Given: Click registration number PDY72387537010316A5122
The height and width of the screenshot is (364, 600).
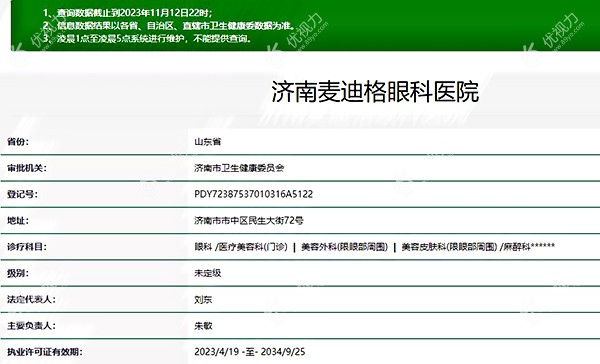Looking at the screenshot, I should click(x=253, y=194).
